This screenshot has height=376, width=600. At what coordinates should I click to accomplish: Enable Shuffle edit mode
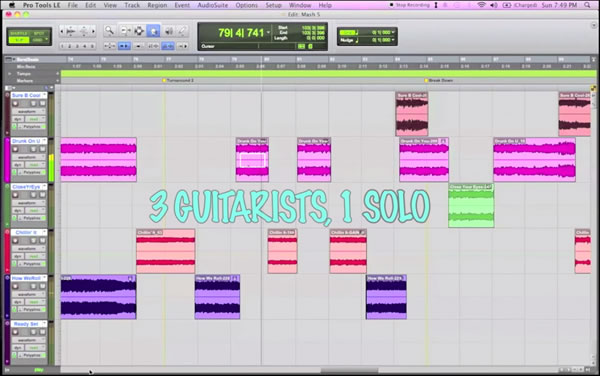pyautogui.click(x=18, y=33)
